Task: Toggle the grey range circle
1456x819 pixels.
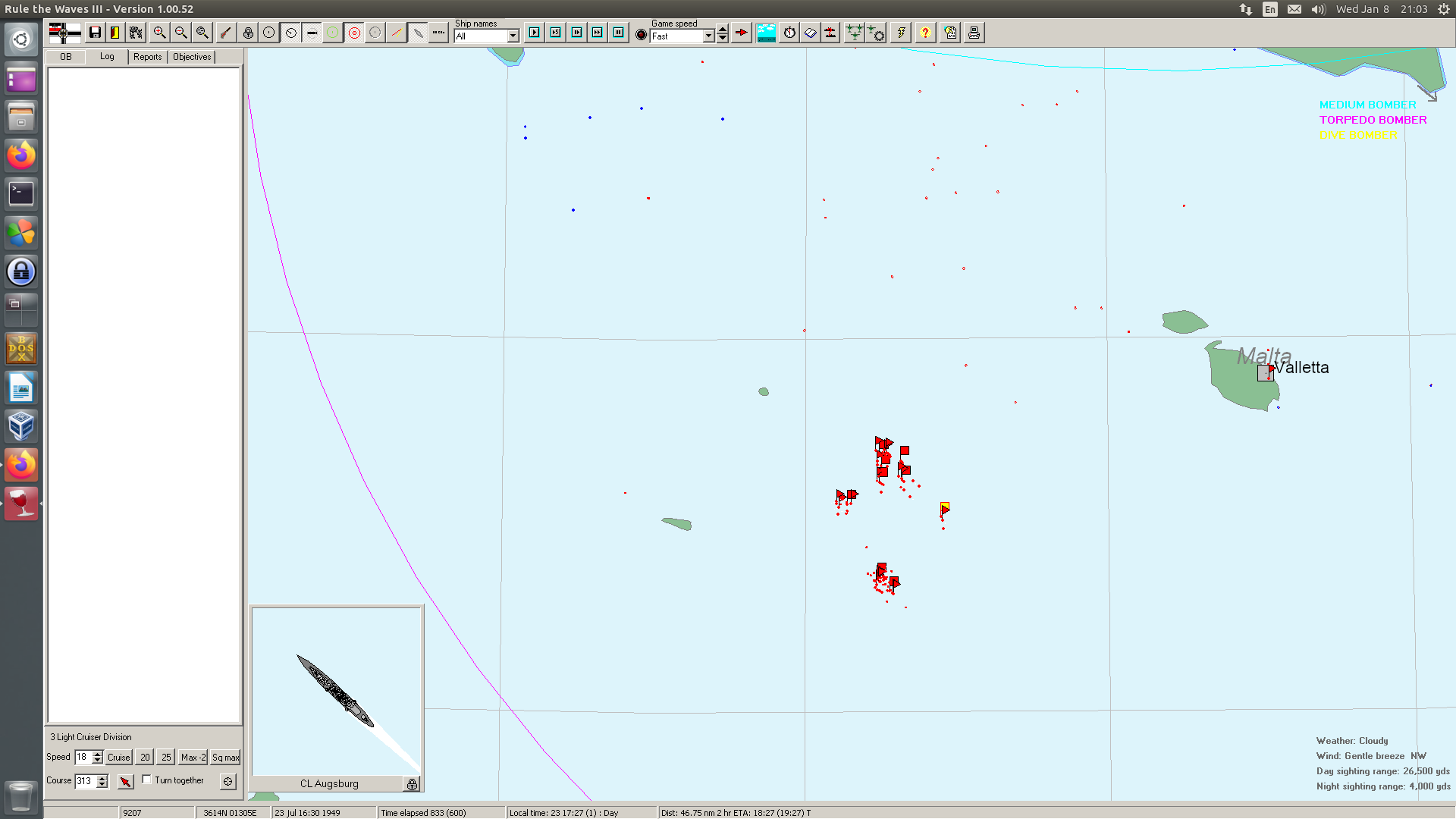Action: [375, 33]
